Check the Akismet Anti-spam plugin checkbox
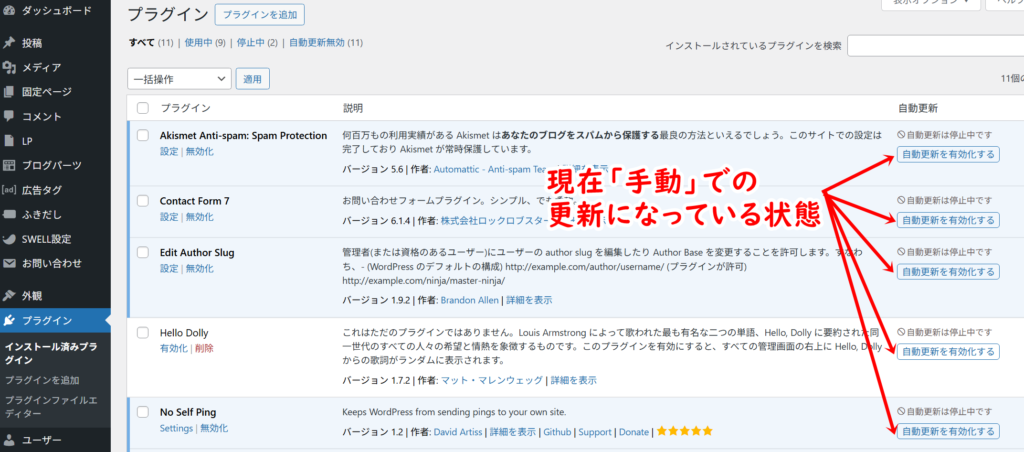 click(x=143, y=135)
